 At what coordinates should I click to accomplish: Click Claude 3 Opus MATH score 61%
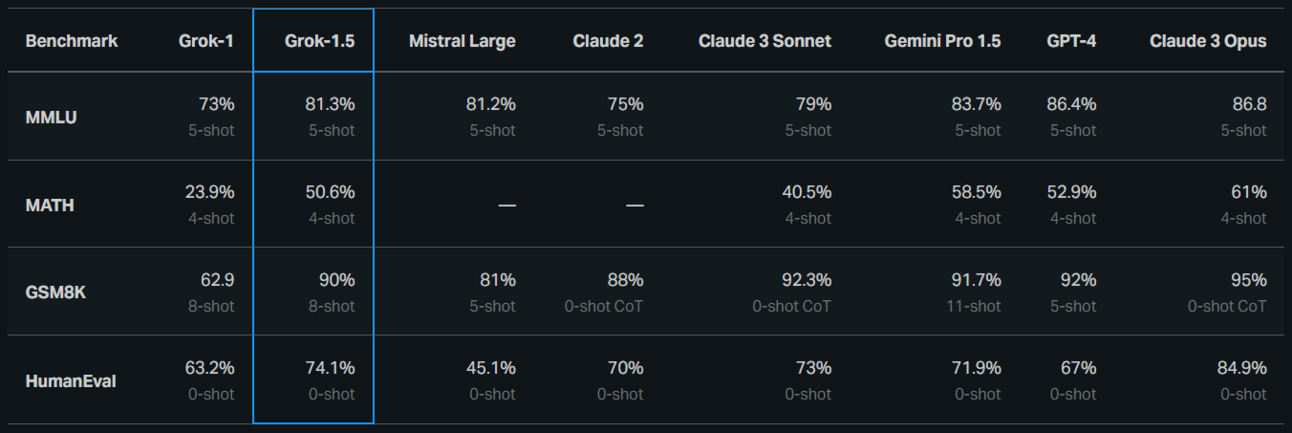point(1249,192)
